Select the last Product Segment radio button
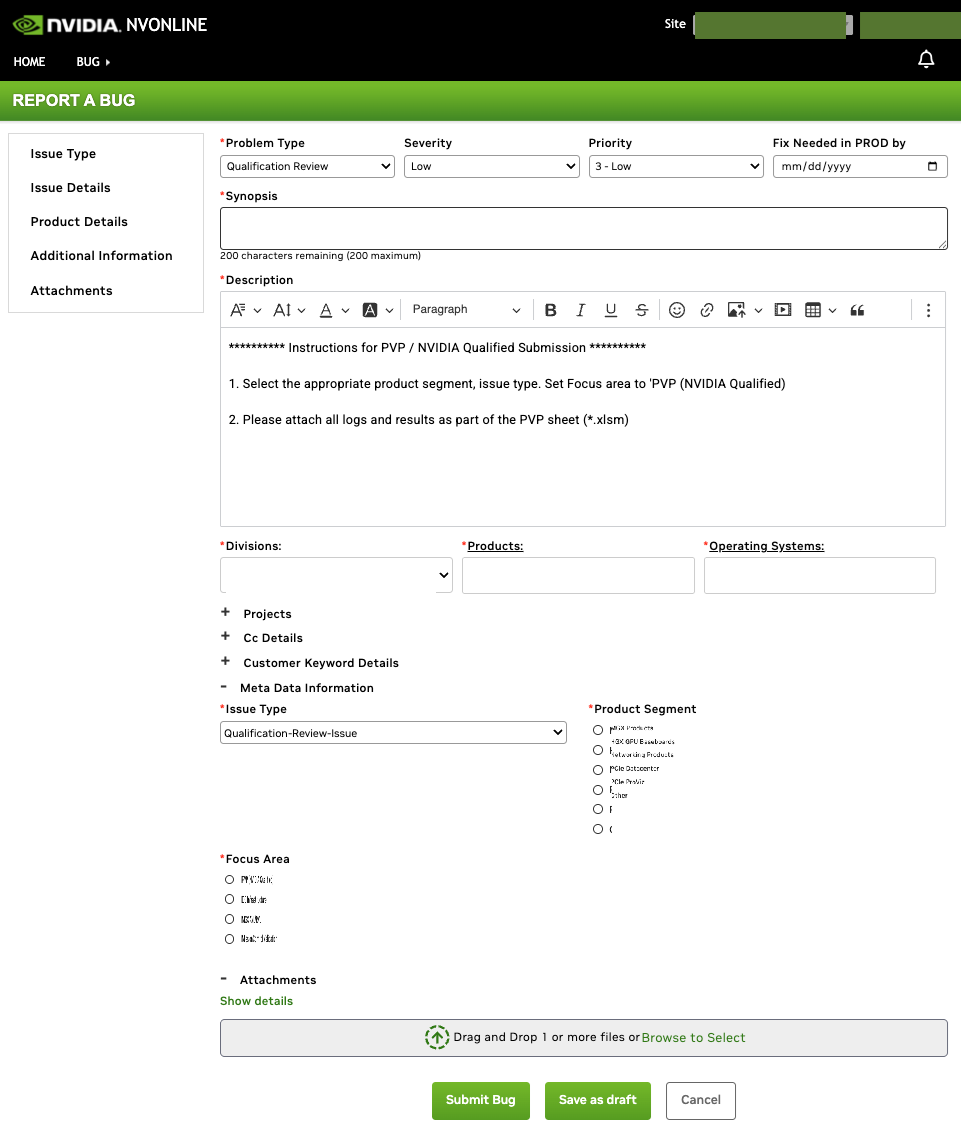The image size is (961, 1126). point(598,829)
